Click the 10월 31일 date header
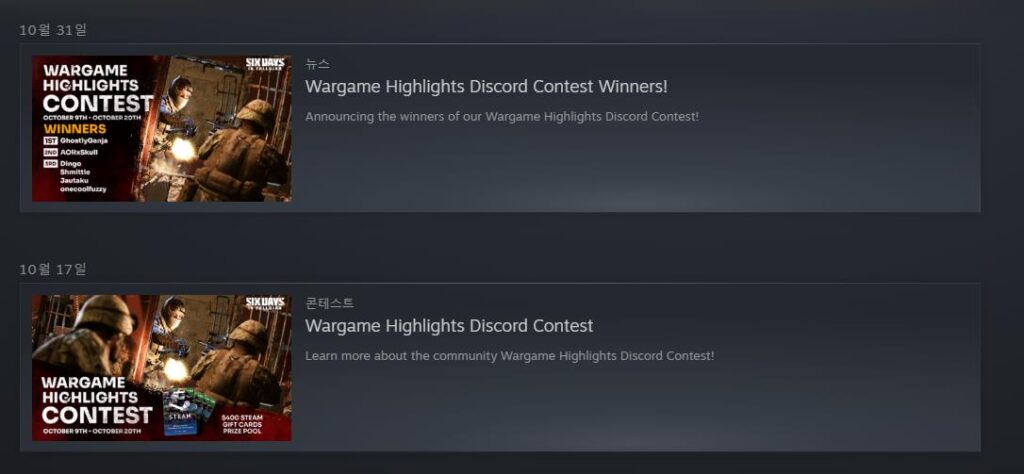The image size is (1024, 474). tap(53, 30)
